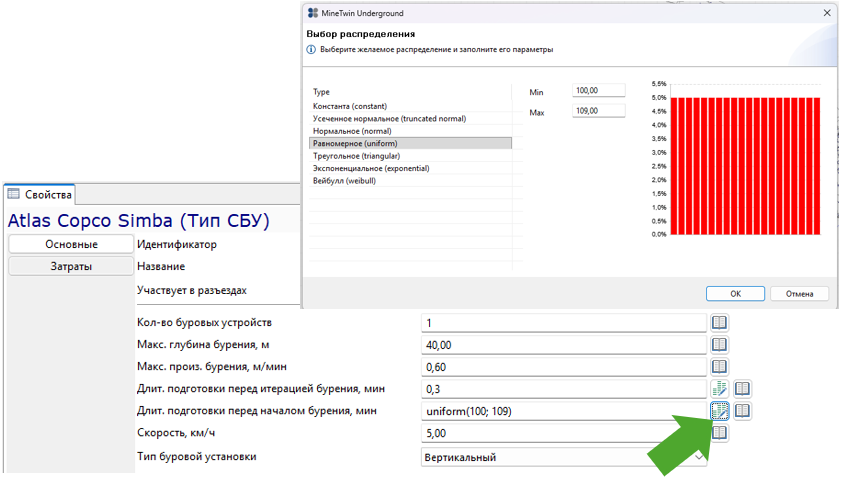The width and height of the screenshot is (858, 478).
Task: Switch to the Затраты tab
Action: point(71,266)
